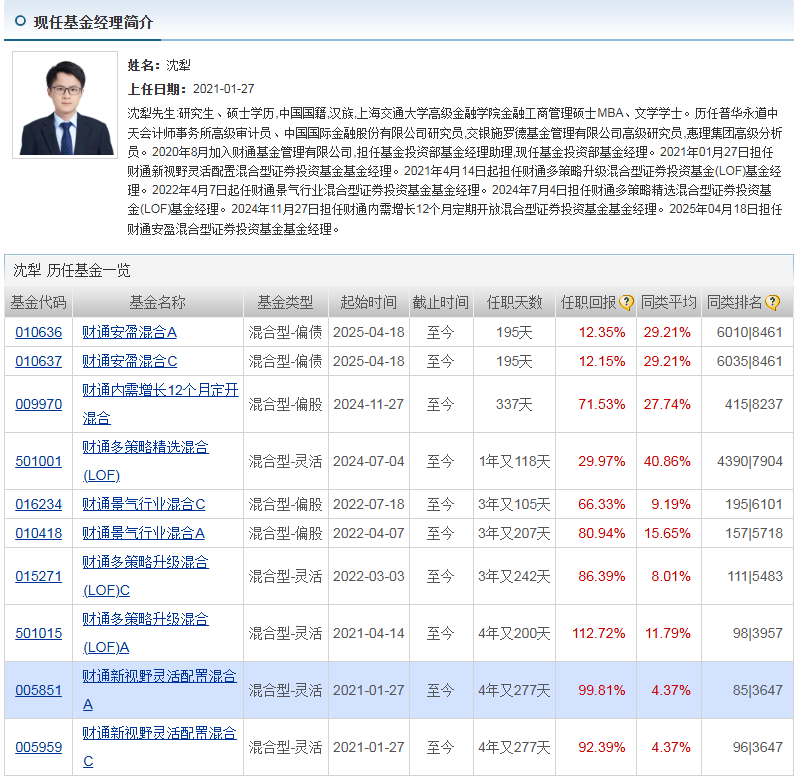Open 财通多策略升级混合(LOF)C fund link

(x=146, y=576)
